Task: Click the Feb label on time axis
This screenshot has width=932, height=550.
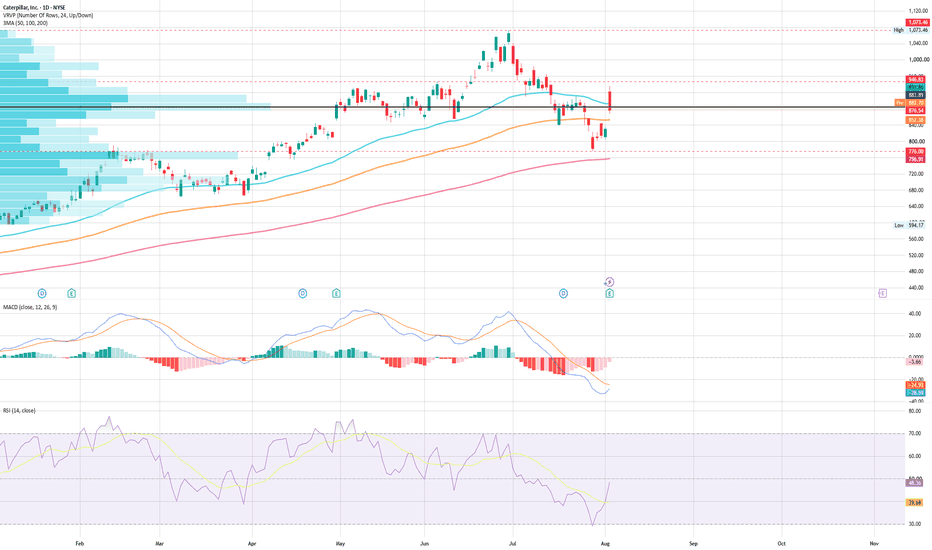Action: click(80, 543)
